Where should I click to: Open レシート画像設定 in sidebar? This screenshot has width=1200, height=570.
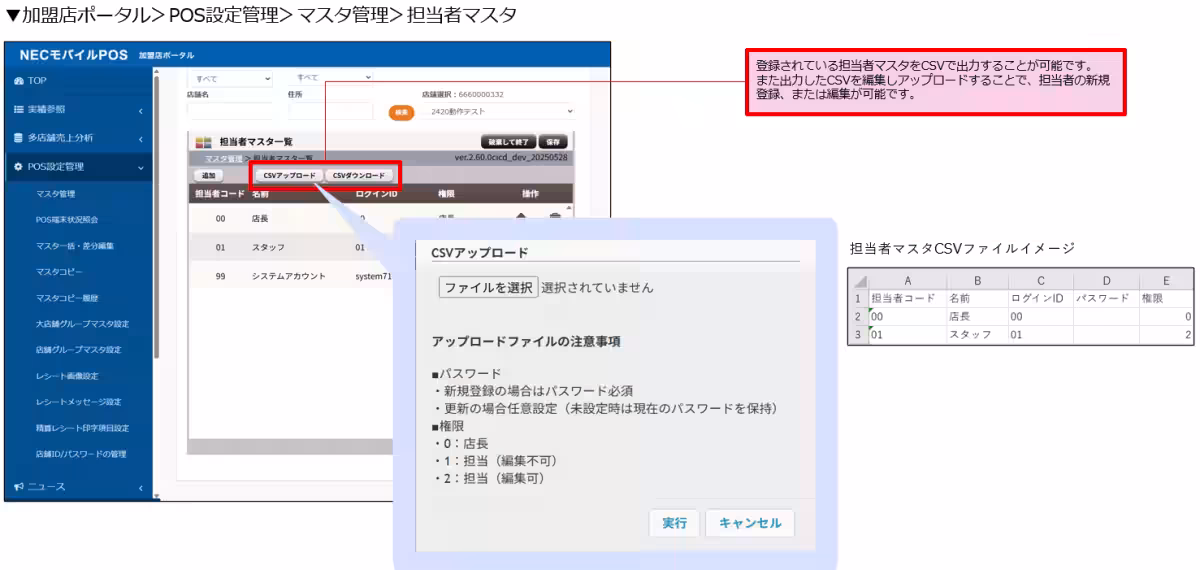pyautogui.click(x=66, y=376)
